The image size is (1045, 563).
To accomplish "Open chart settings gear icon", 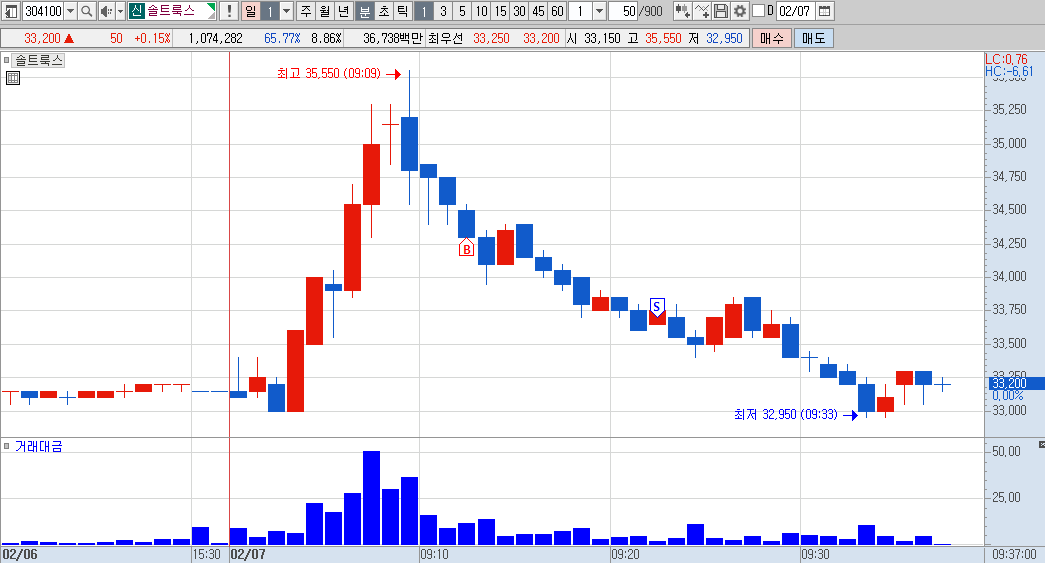I will pos(740,11).
